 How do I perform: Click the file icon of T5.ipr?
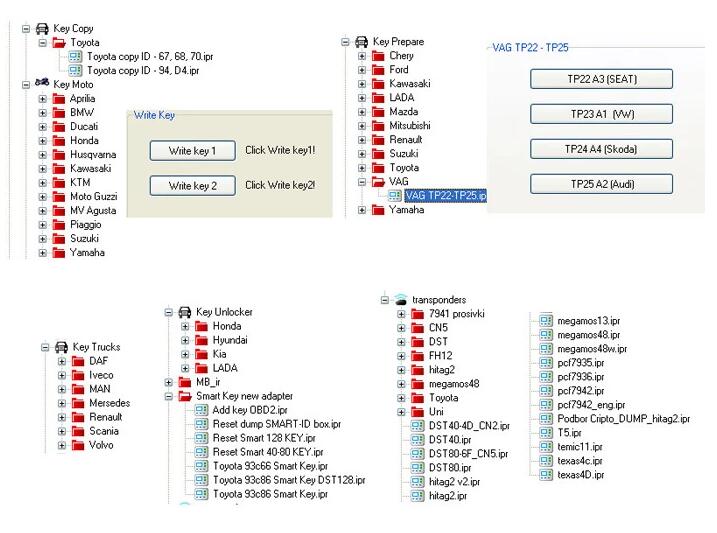pos(546,432)
